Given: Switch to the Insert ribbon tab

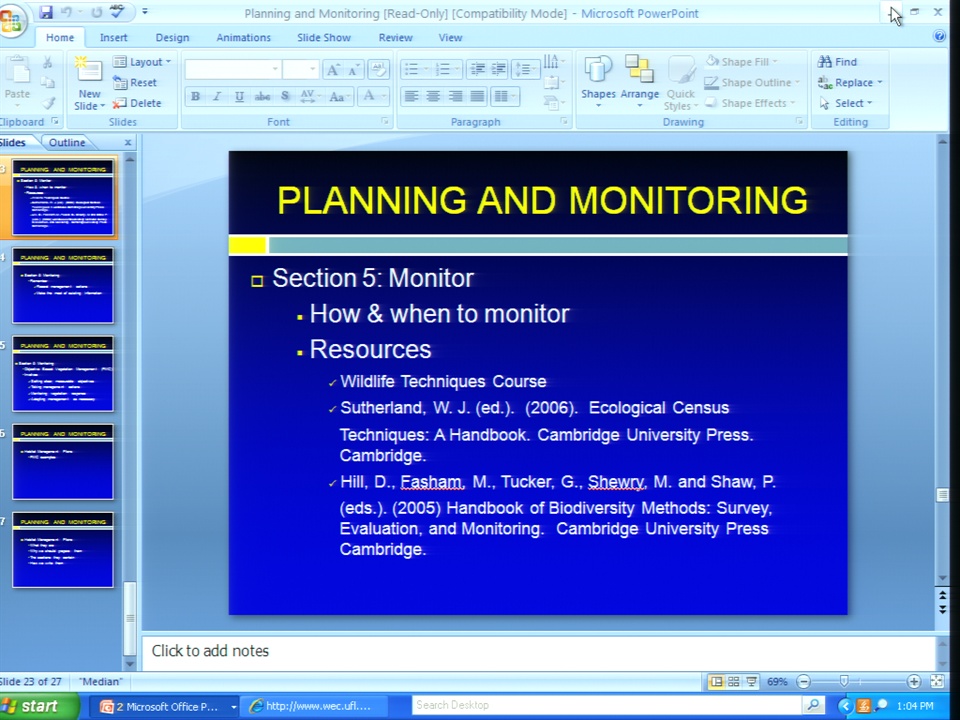Looking at the screenshot, I should click(113, 37).
